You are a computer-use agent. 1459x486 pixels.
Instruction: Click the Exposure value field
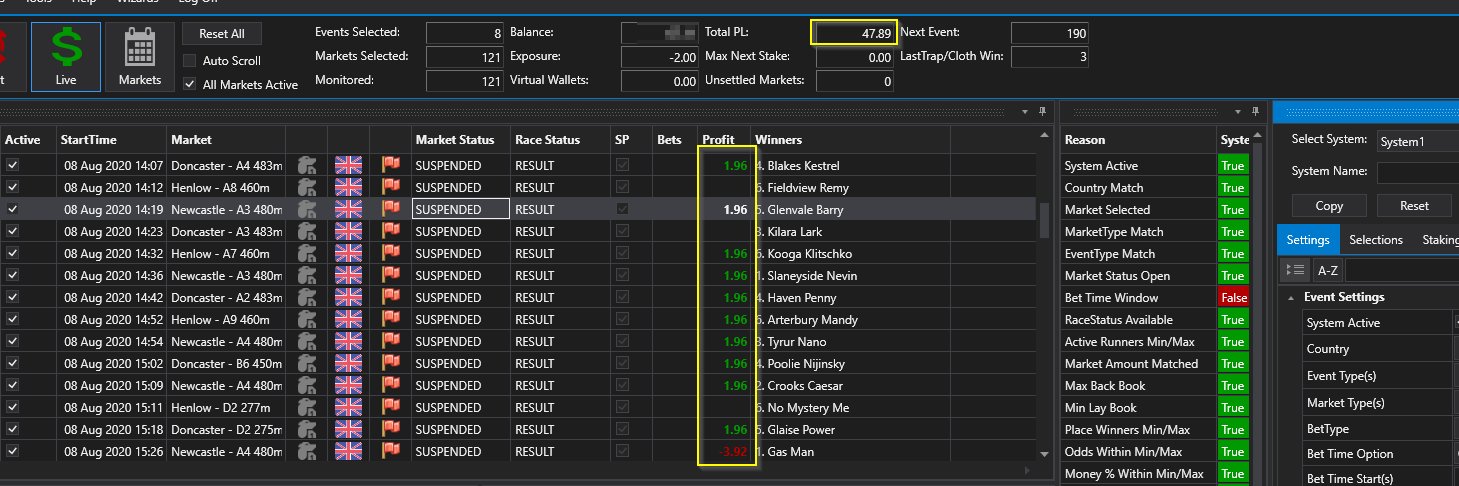click(x=659, y=57)
